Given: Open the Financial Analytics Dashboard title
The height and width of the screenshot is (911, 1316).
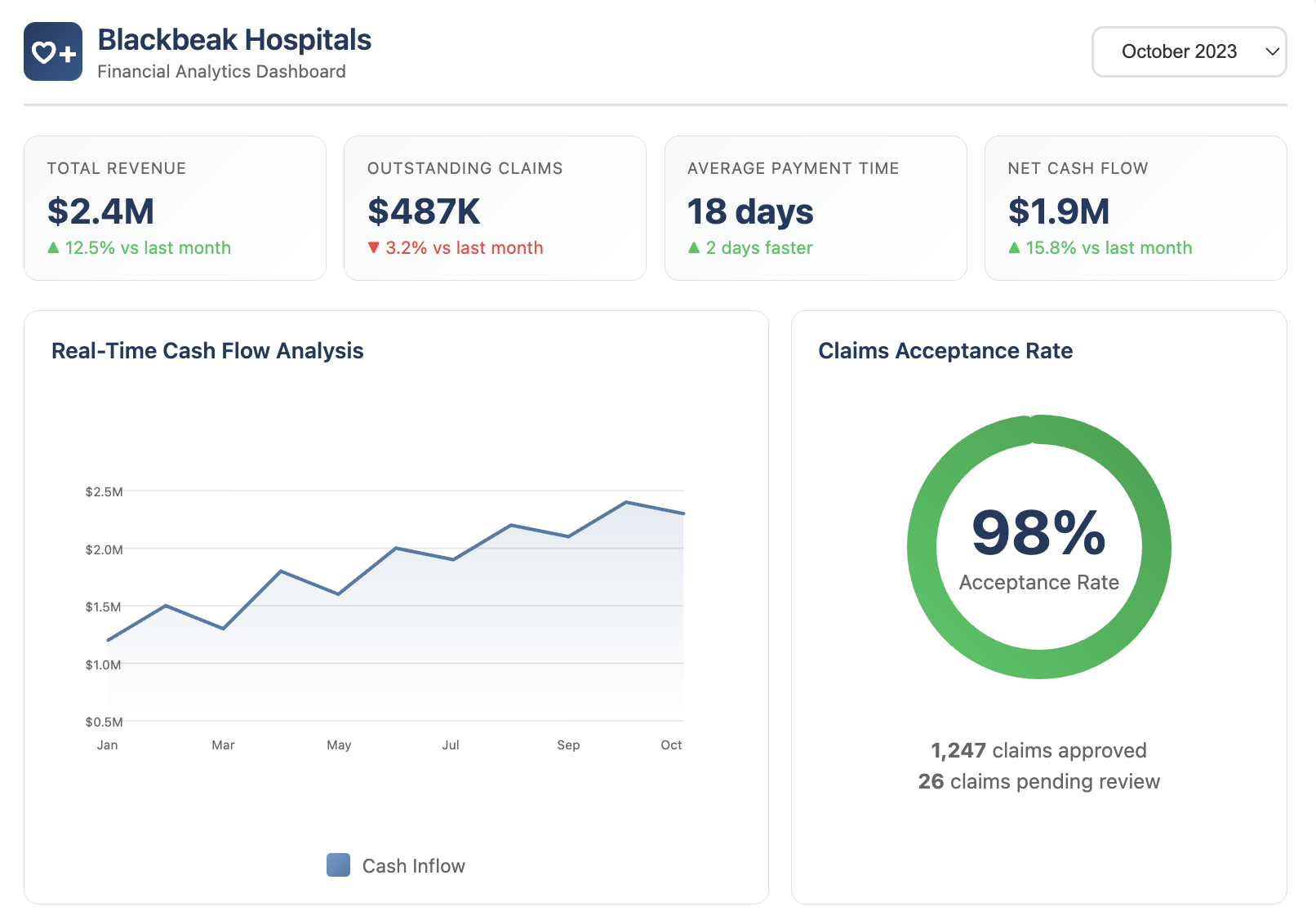Looking at the screenshot, I should pyautogui.click(x=221, y=72).
